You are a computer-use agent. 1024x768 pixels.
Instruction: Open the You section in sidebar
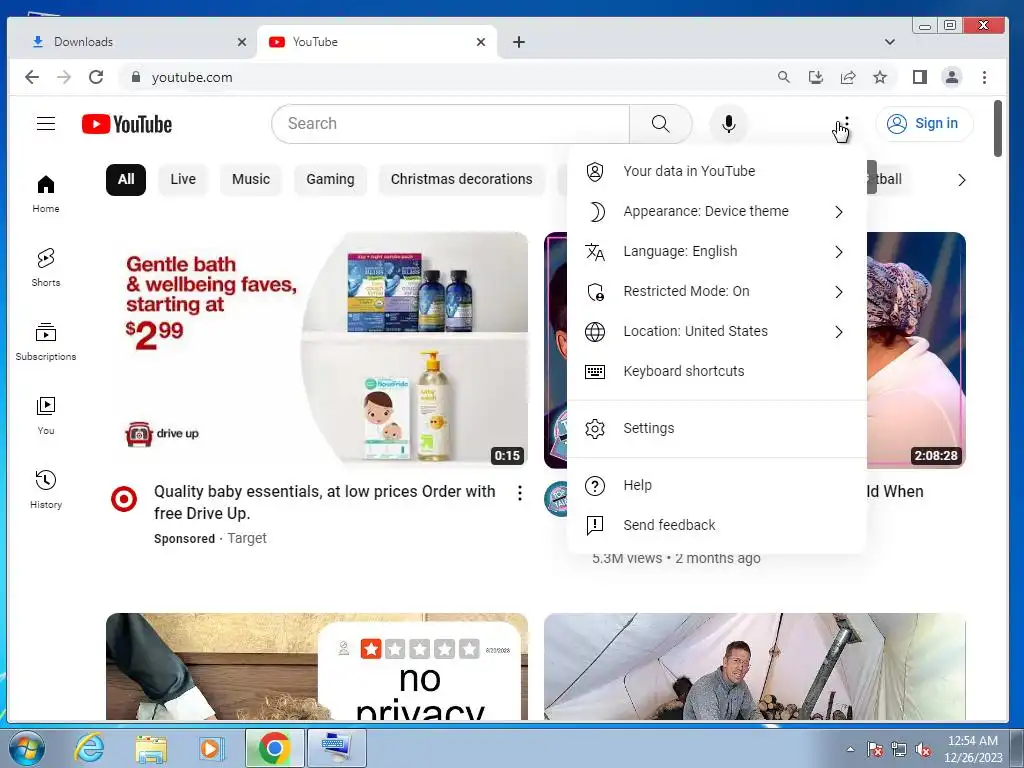point(46,415)
